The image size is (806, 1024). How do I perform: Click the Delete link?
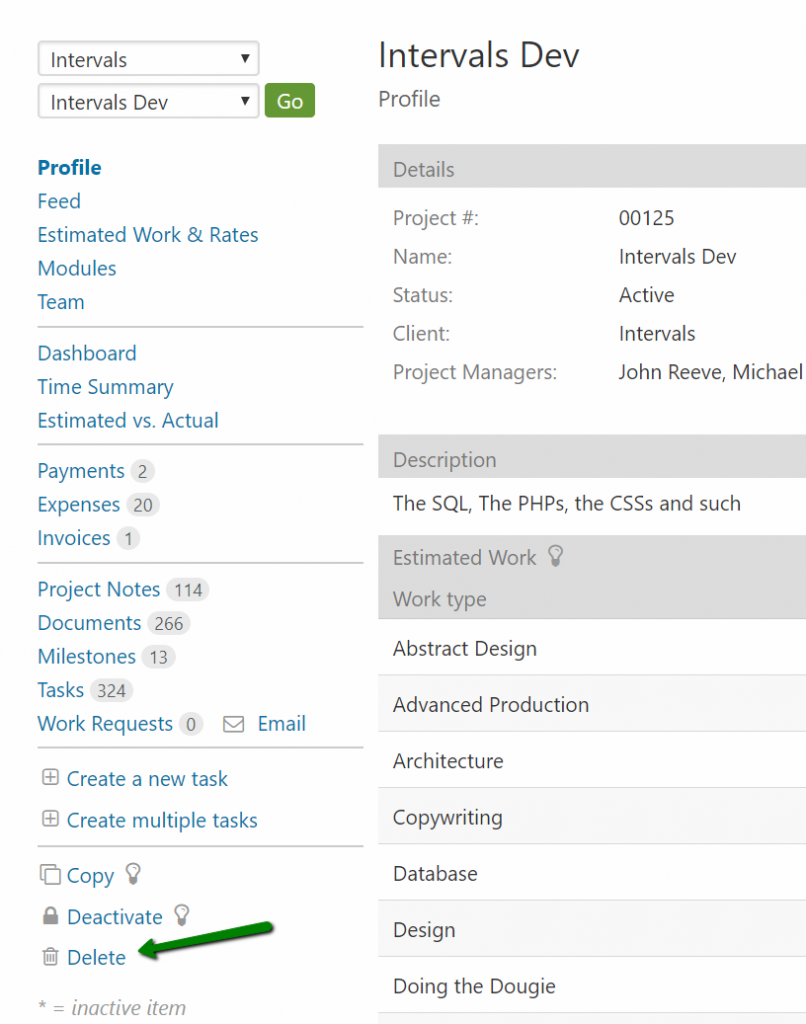click(97, 957)
